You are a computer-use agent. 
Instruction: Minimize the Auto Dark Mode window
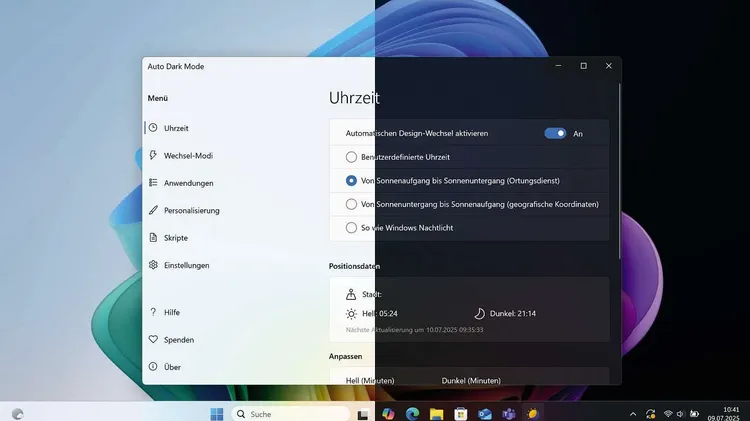558,66
